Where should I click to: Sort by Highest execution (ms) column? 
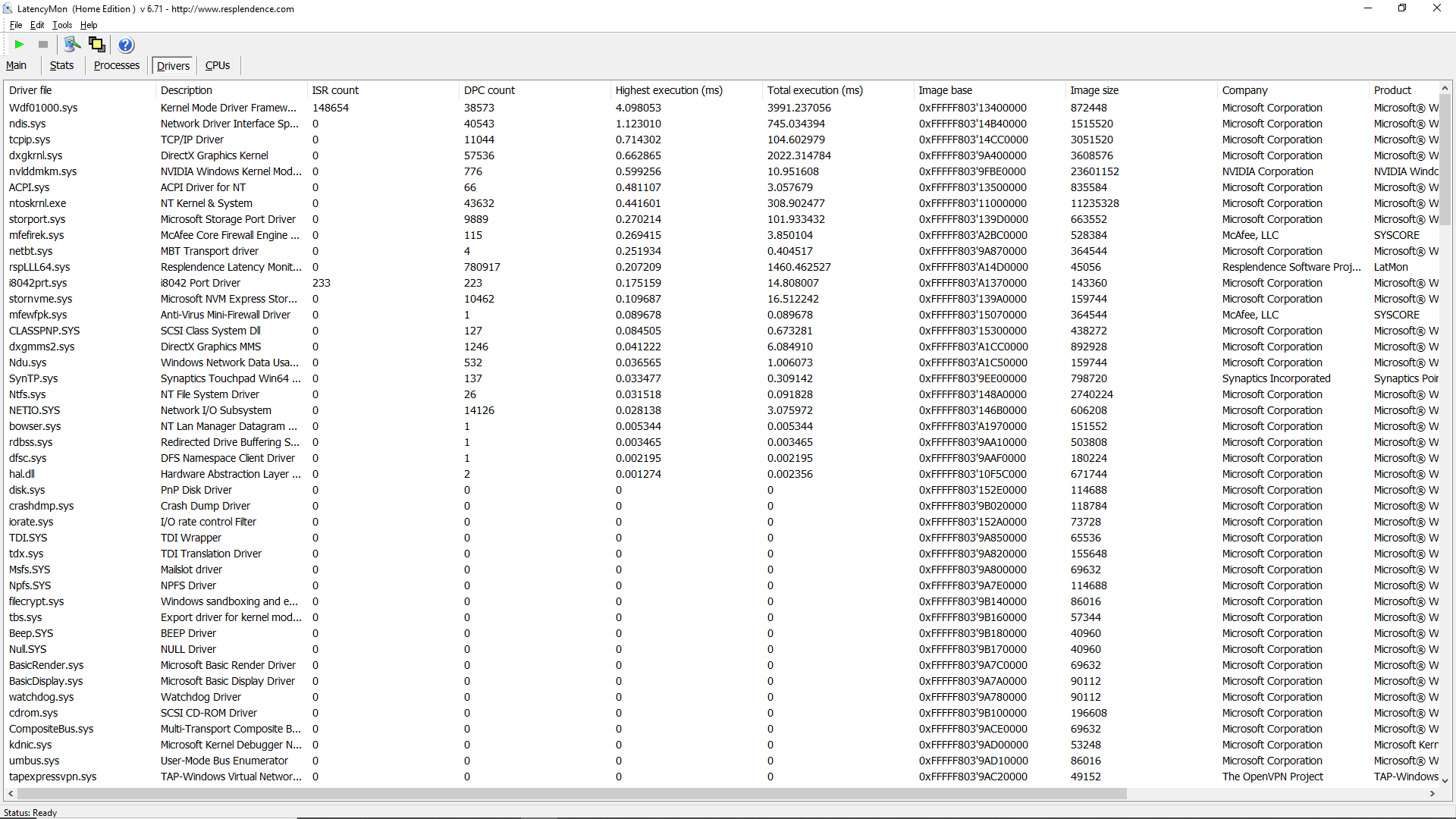coord(668,90)
